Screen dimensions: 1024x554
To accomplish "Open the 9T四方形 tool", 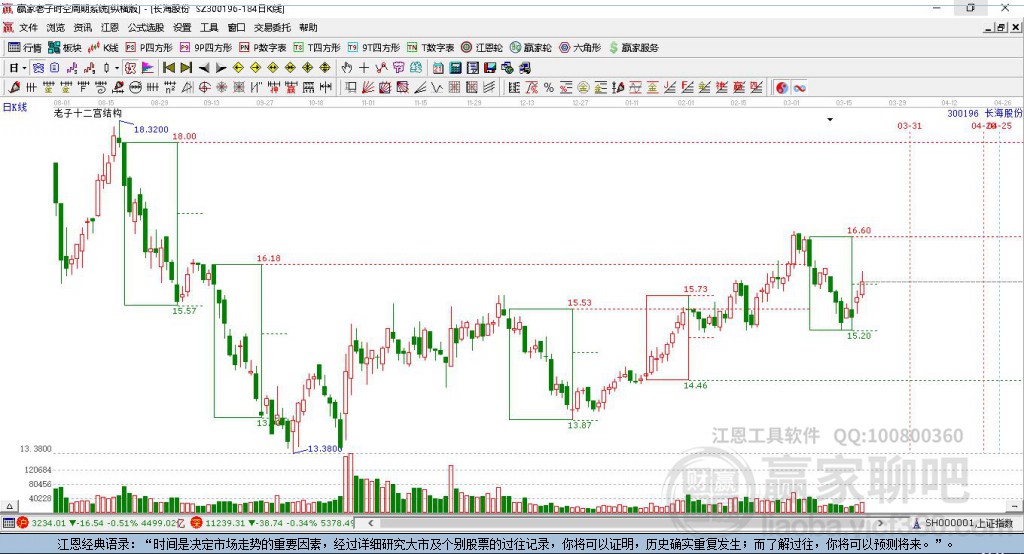I will (373, 48).
